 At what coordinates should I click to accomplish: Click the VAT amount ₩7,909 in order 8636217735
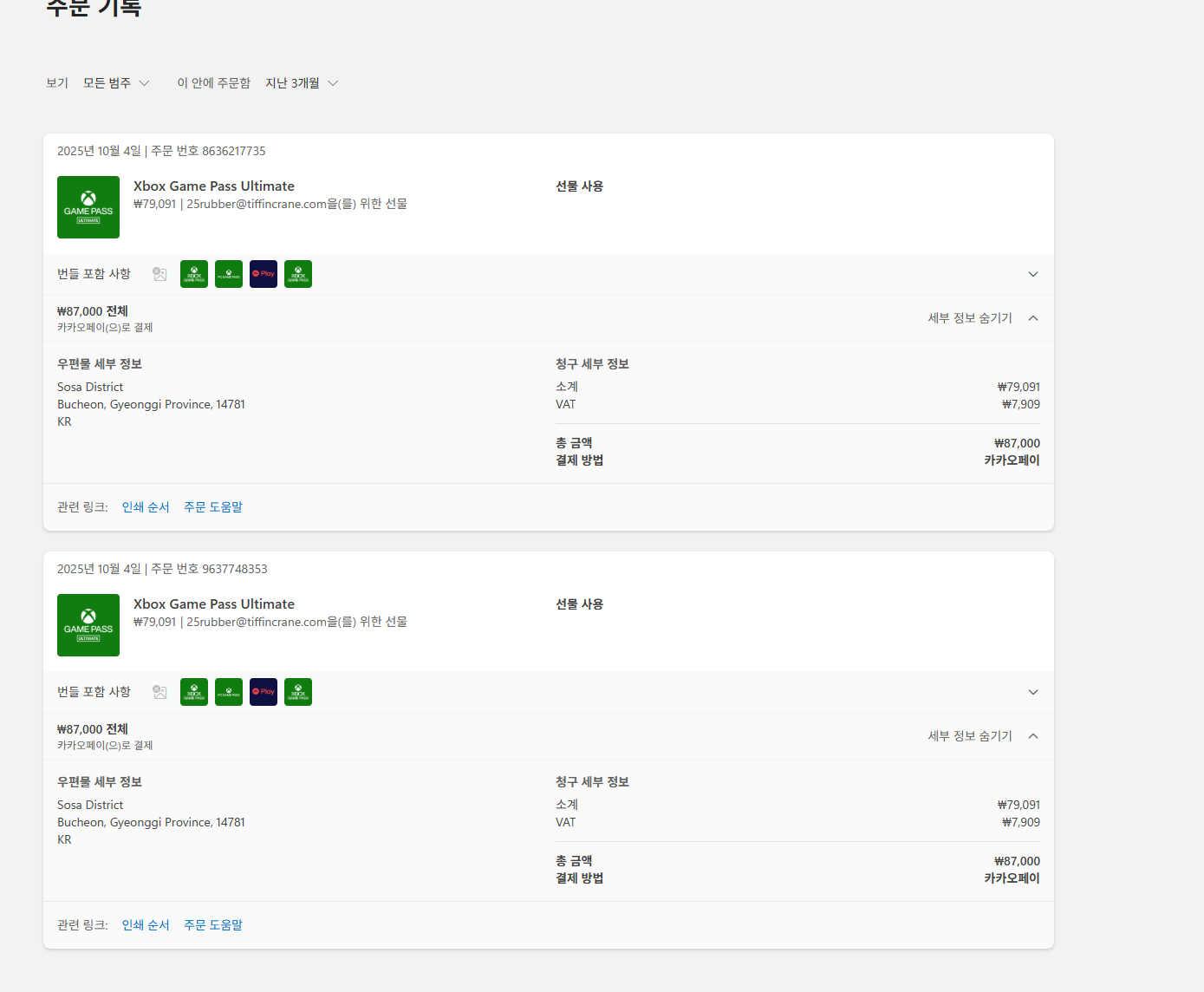tap(1021, 405)
